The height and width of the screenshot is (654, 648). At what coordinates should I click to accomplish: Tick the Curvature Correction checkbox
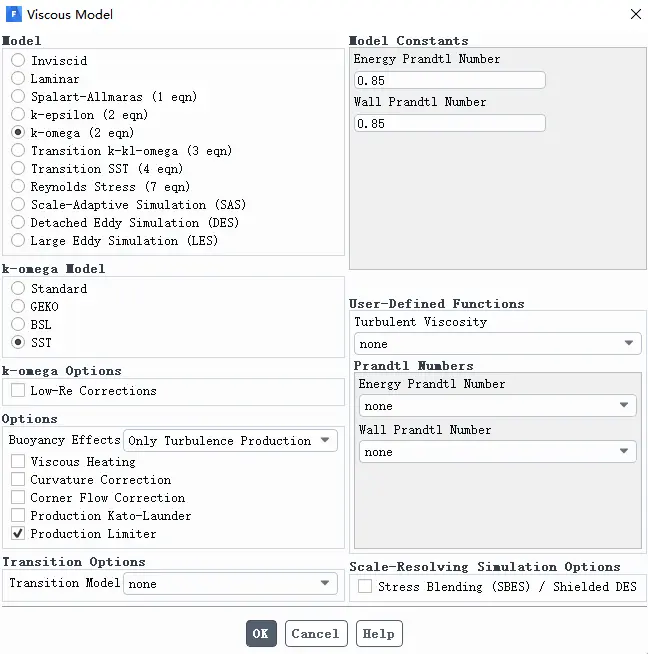pyautogui.click(x=18, y=479)
